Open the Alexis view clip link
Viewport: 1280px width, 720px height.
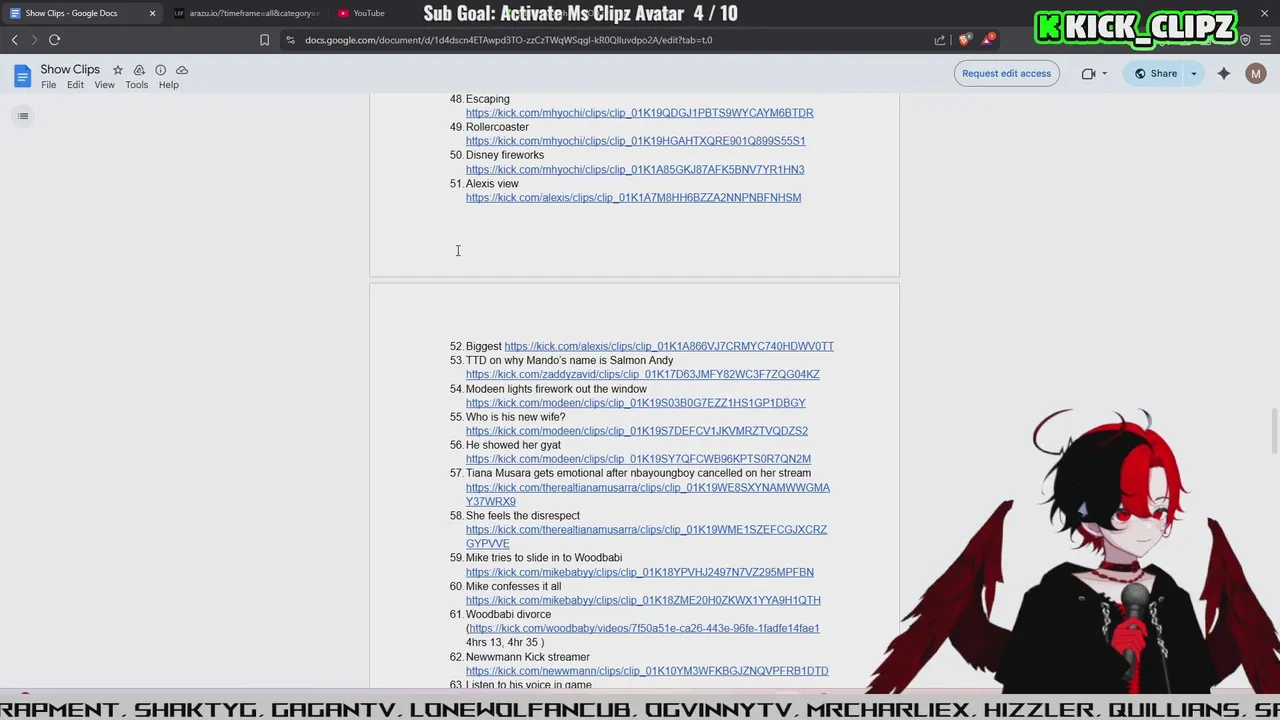tap(633, 197)
